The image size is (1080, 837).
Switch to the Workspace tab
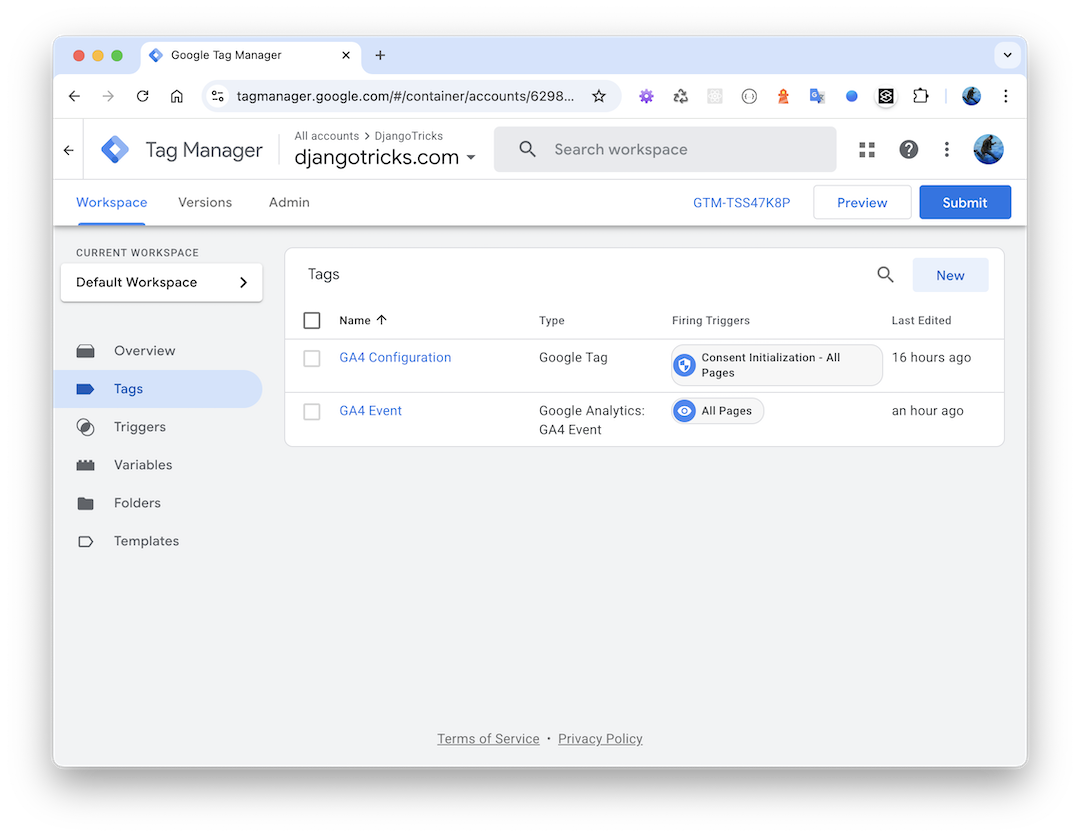pos(112,203)
